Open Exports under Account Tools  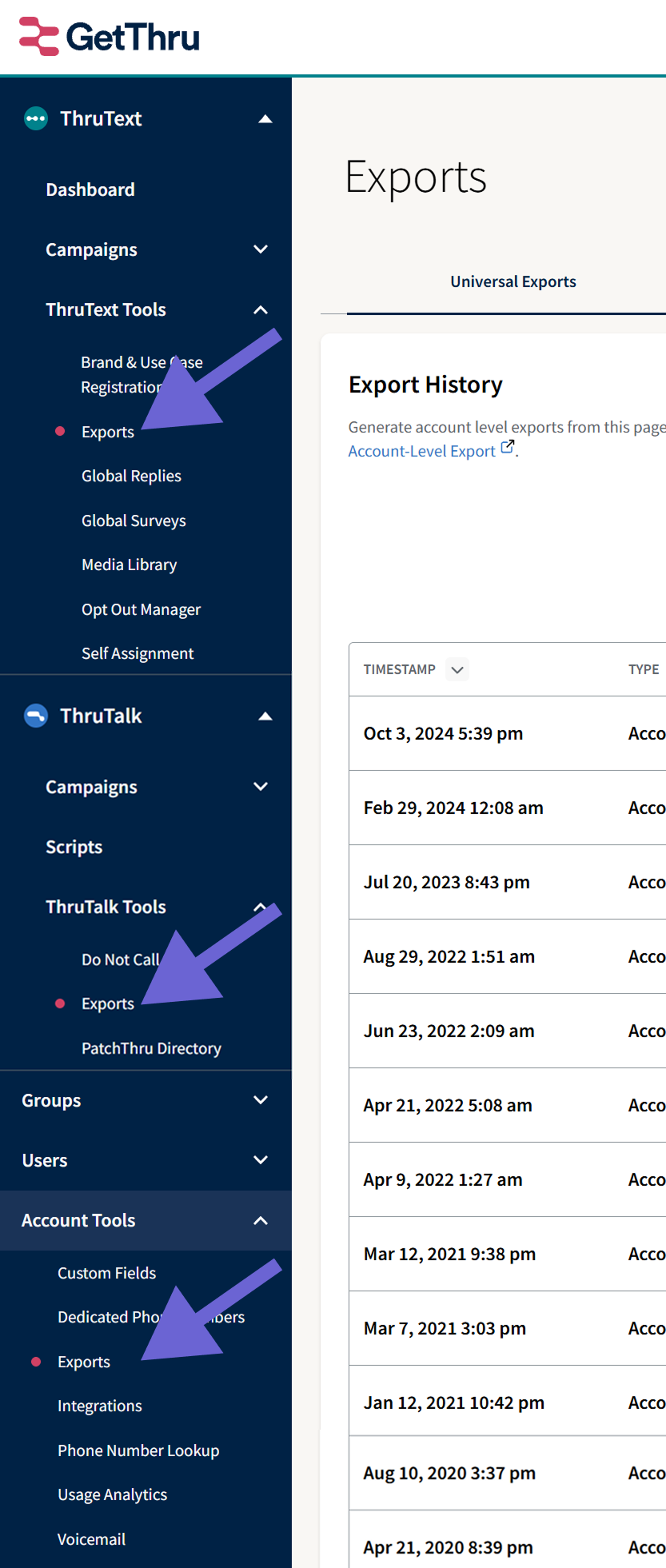click(x=84, y=1362)
